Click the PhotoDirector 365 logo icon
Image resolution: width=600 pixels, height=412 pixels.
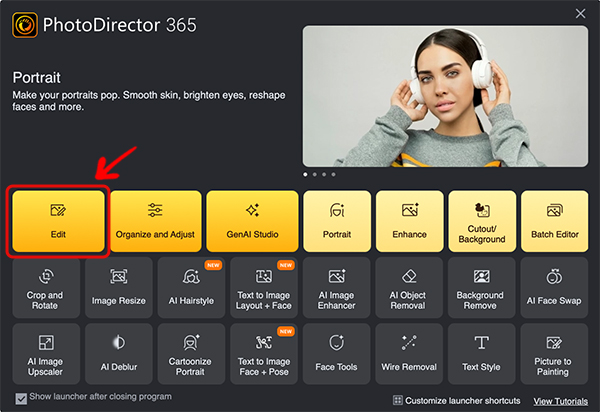coord(25,25)
